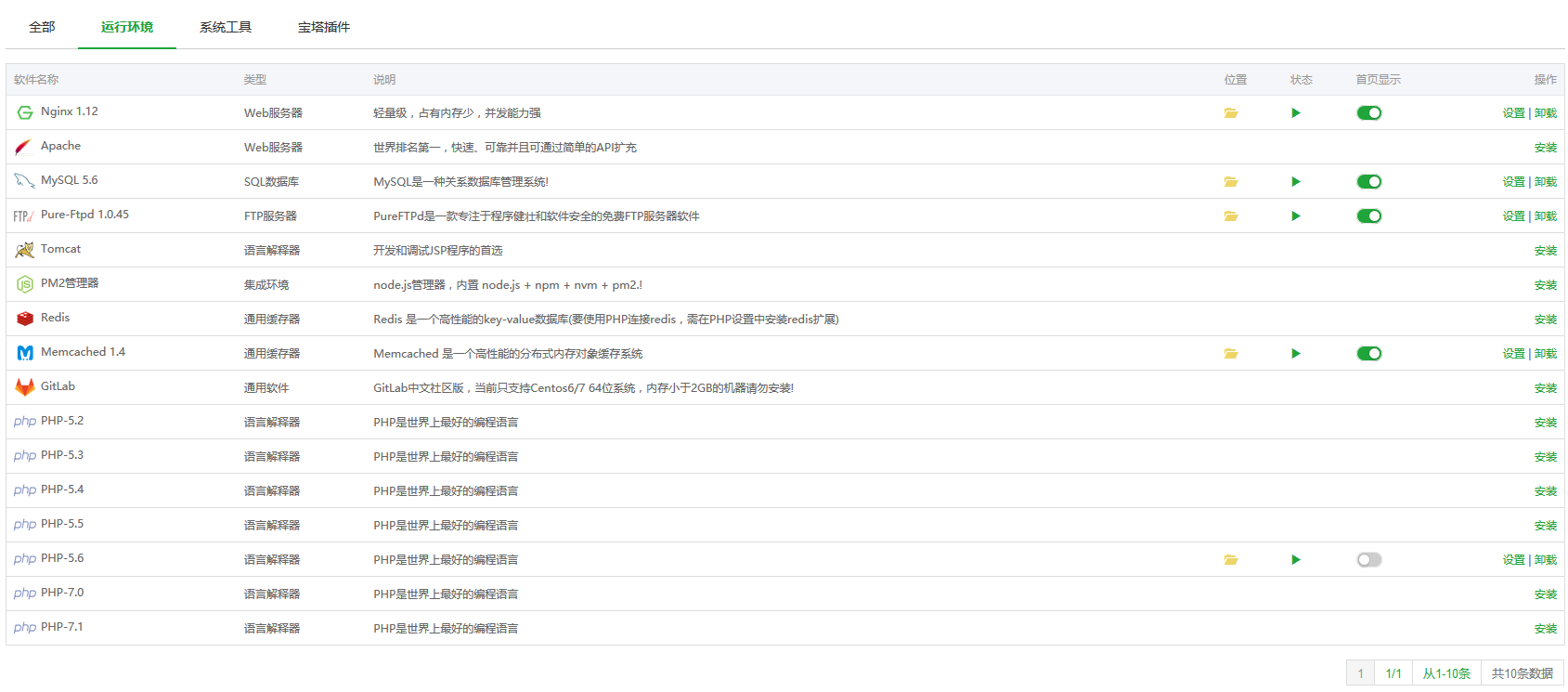Click the Pure-Ftpd FTP icon

click(x=24, y=216)
